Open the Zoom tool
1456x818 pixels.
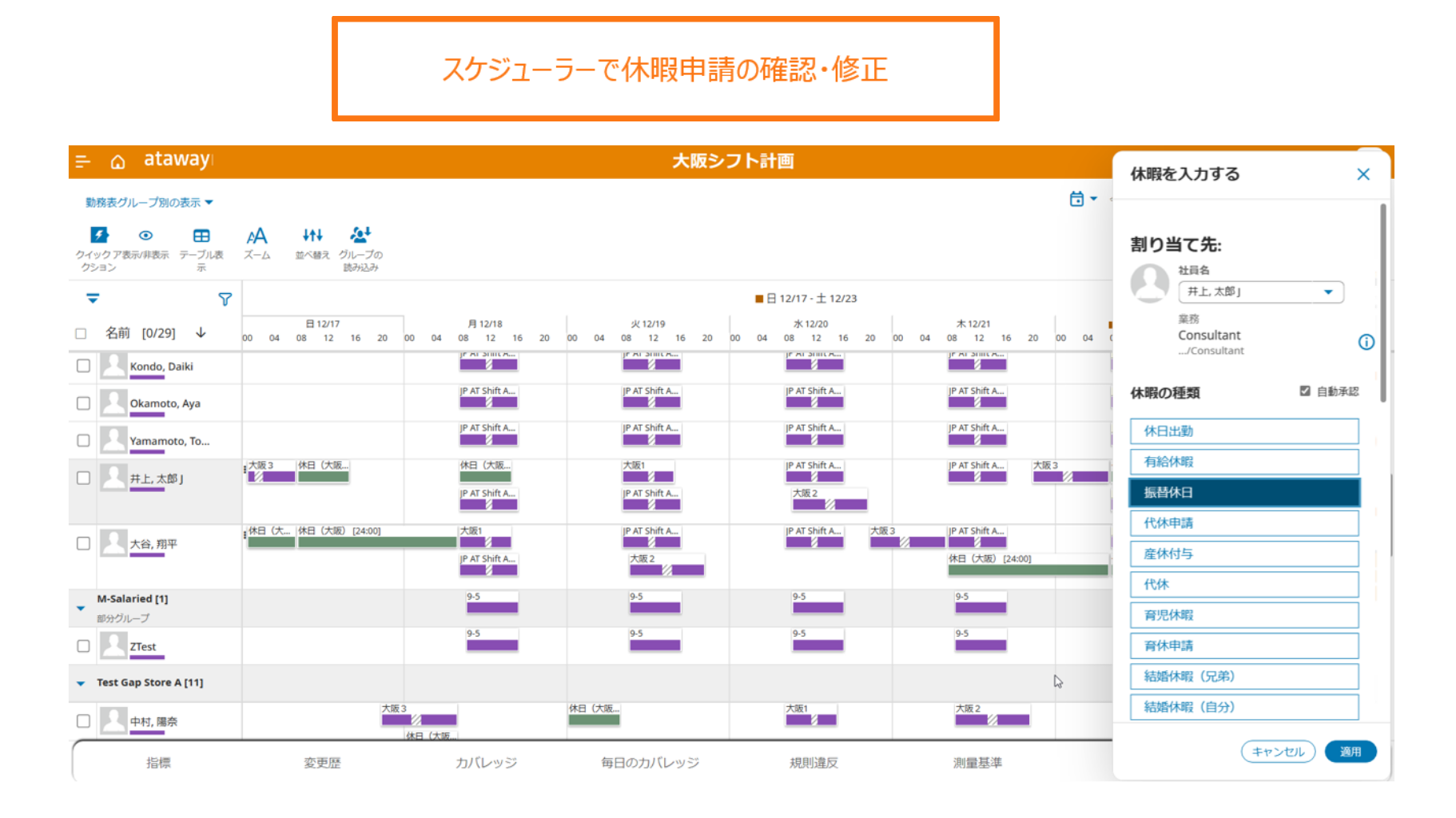(257, 236)
